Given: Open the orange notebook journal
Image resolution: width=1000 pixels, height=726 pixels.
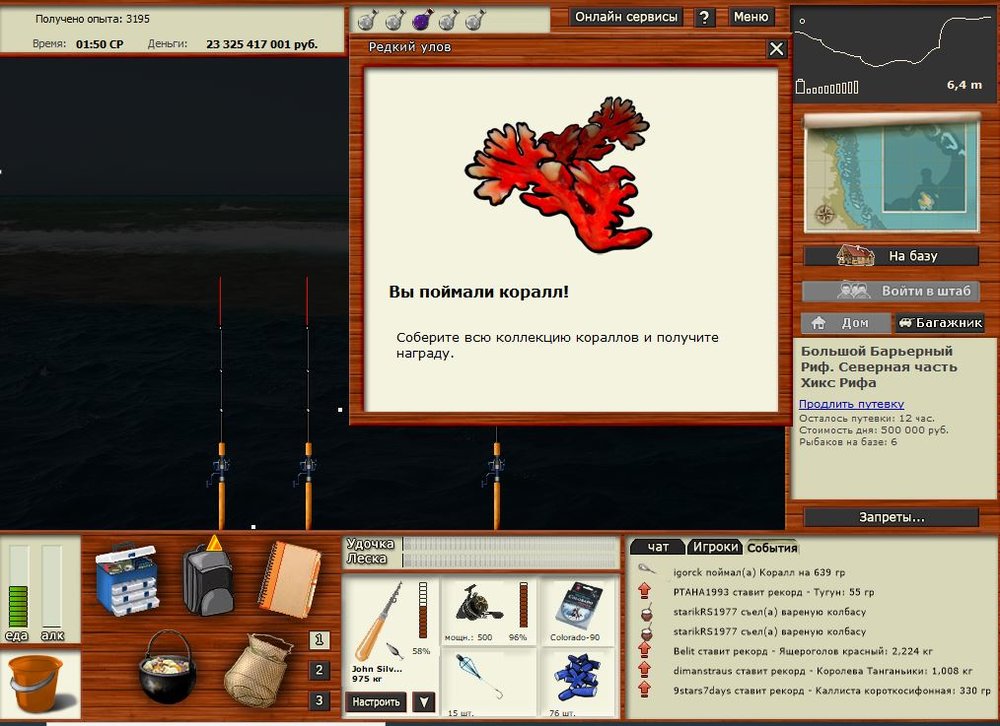Looking at the screenshot, I should coord(290,578).
